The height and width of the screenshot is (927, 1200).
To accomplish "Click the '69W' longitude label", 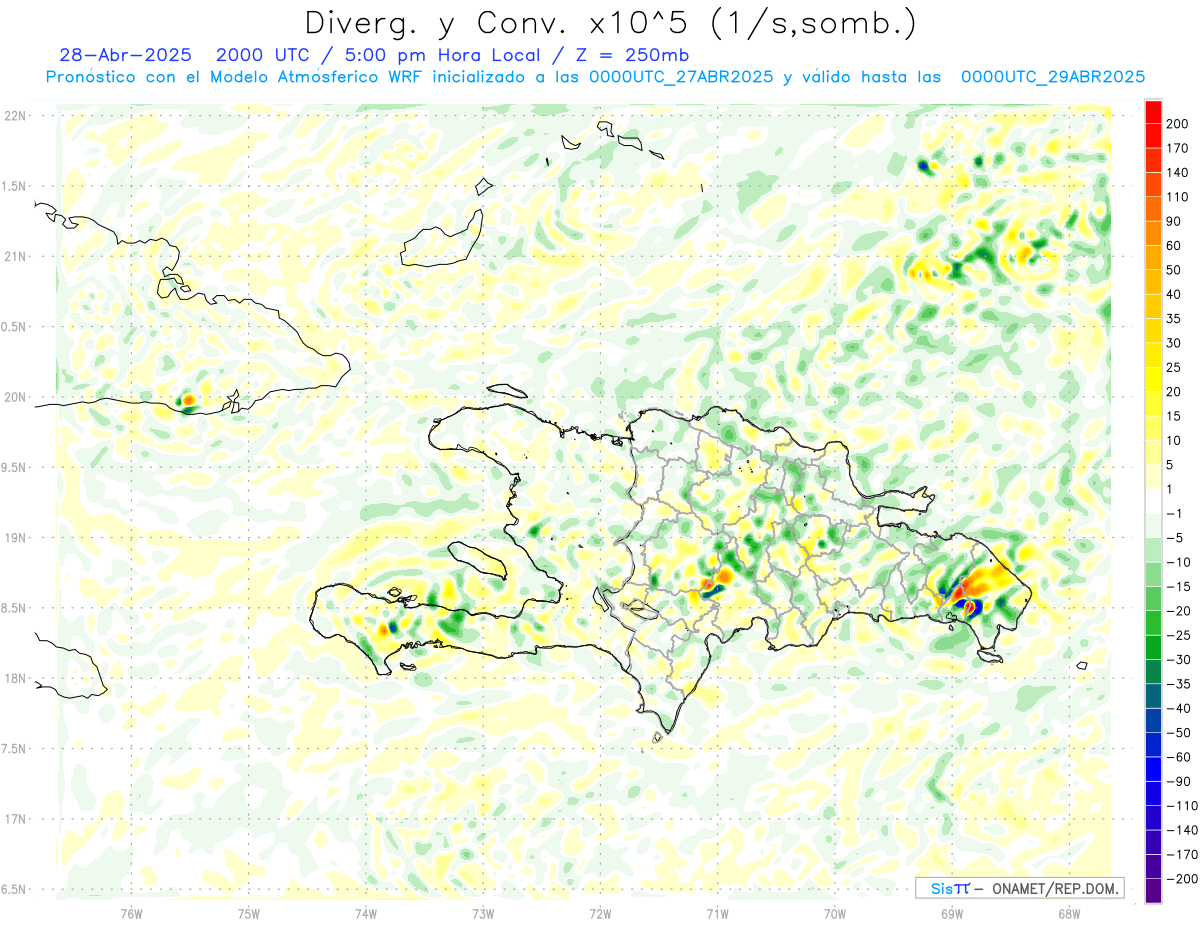I will 952,913.
